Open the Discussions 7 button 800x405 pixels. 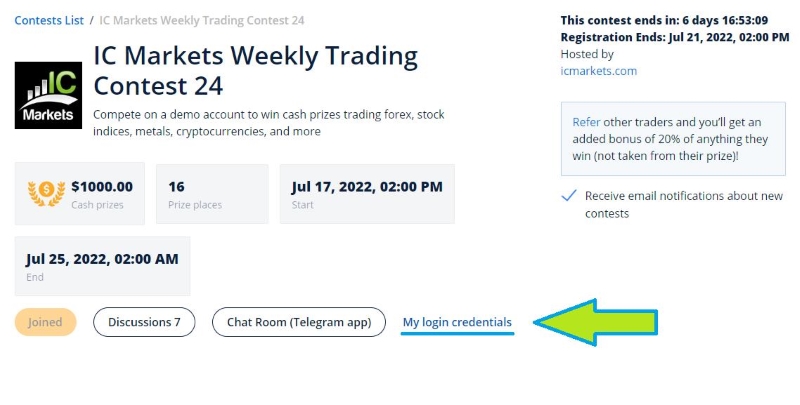[144, 322]
